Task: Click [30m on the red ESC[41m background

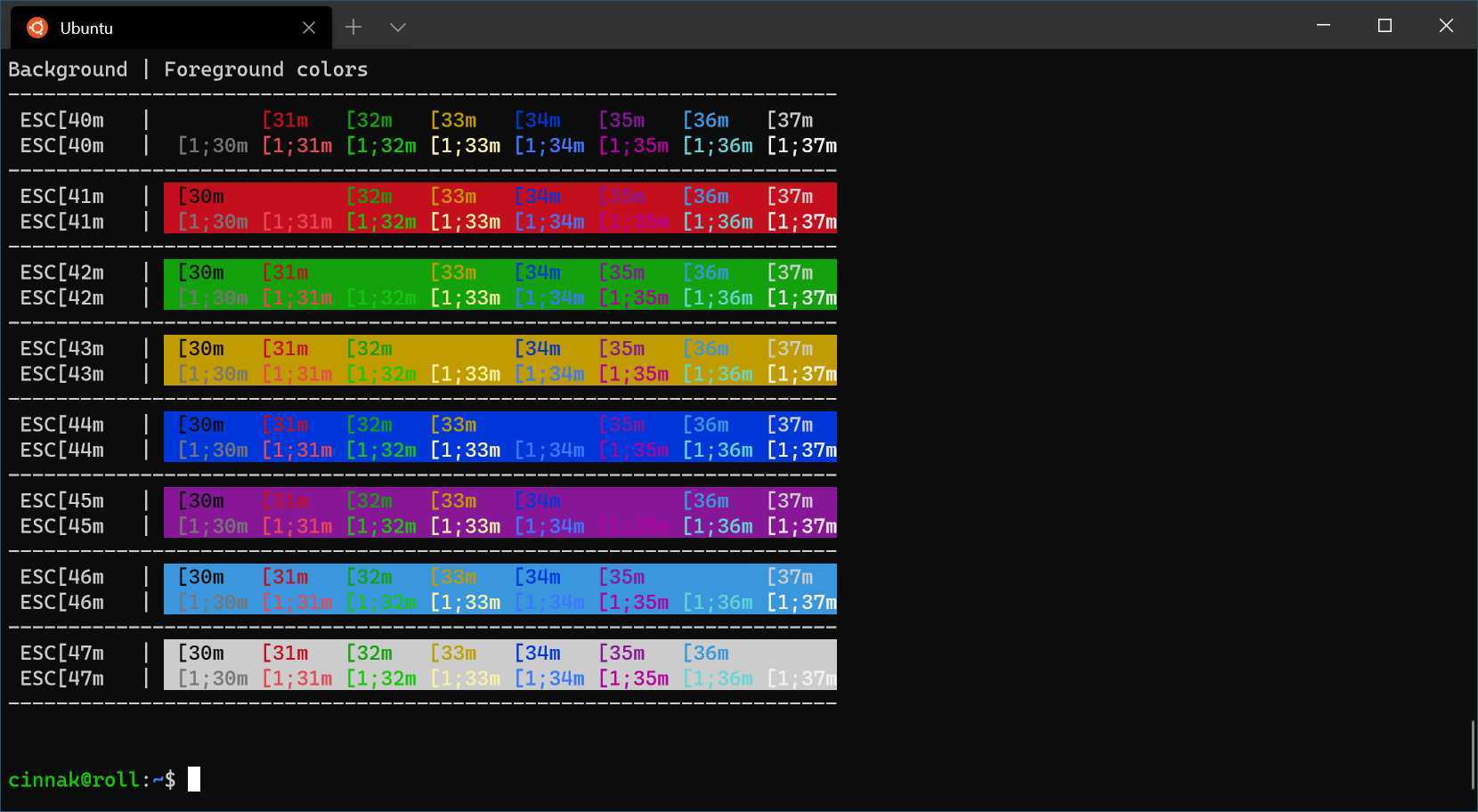Action: [201, 197]
